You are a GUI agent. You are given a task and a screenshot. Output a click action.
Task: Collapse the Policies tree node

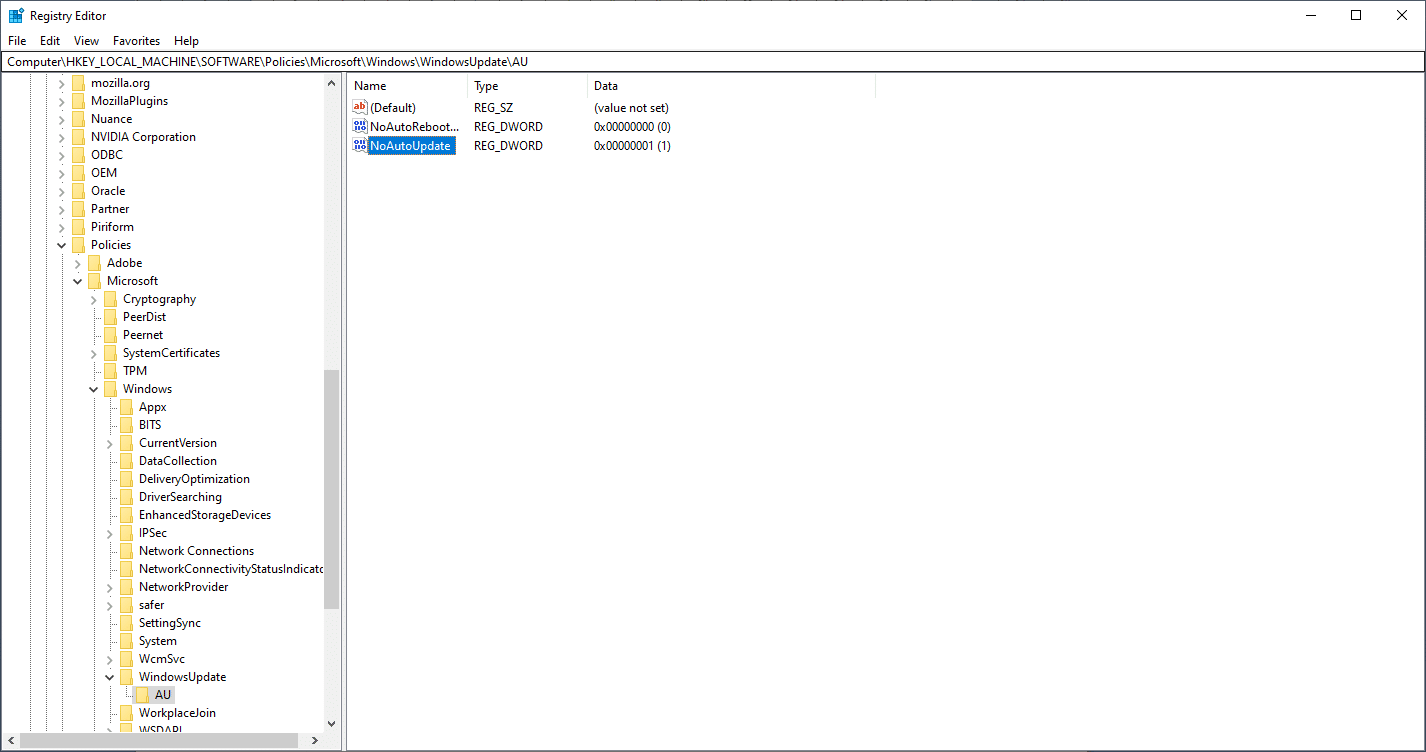point(62,245)
